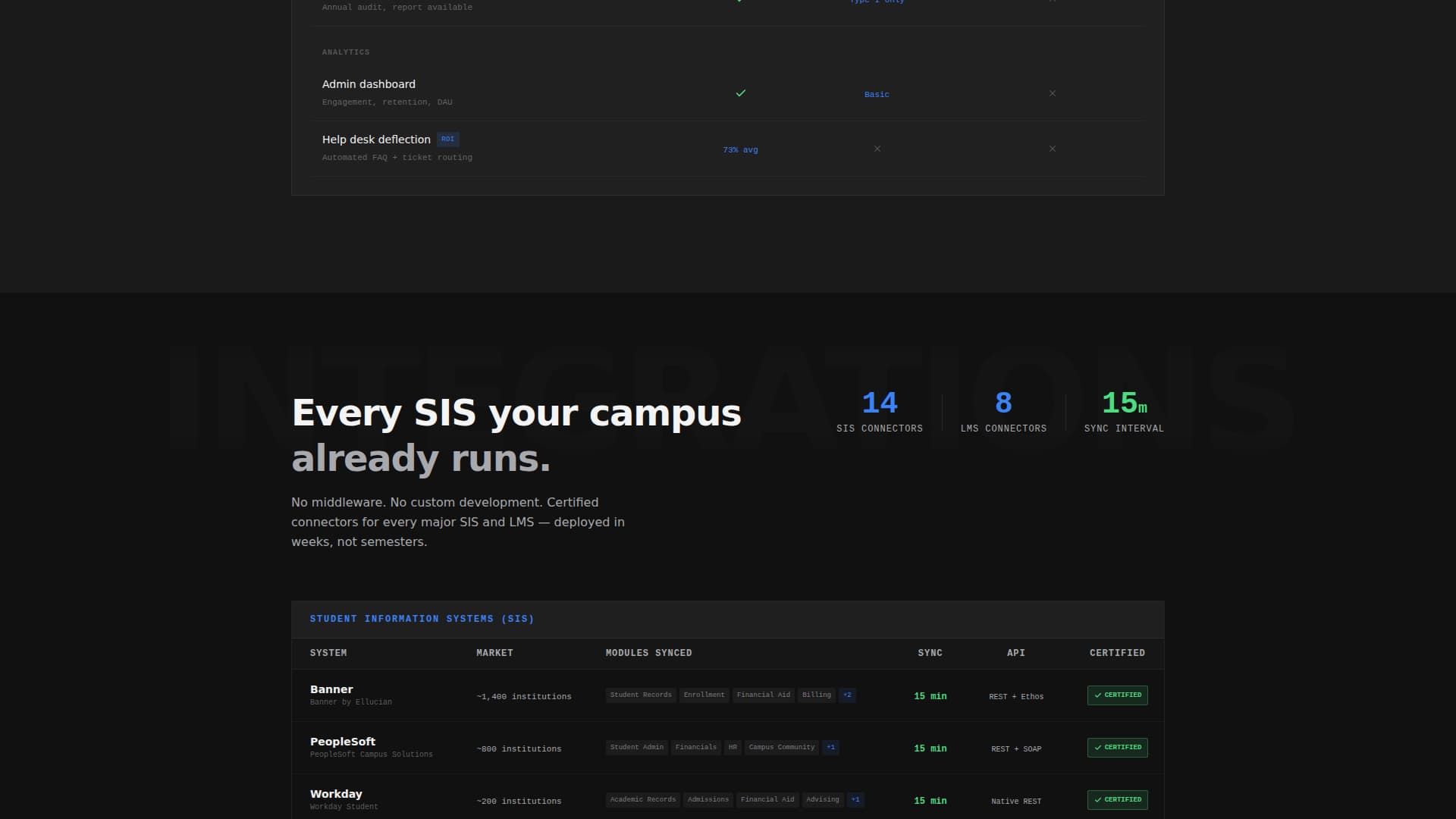Click the Admin dashboard row title
The width and height of the screenshot is (1456, 819).
tap(369, 84)
